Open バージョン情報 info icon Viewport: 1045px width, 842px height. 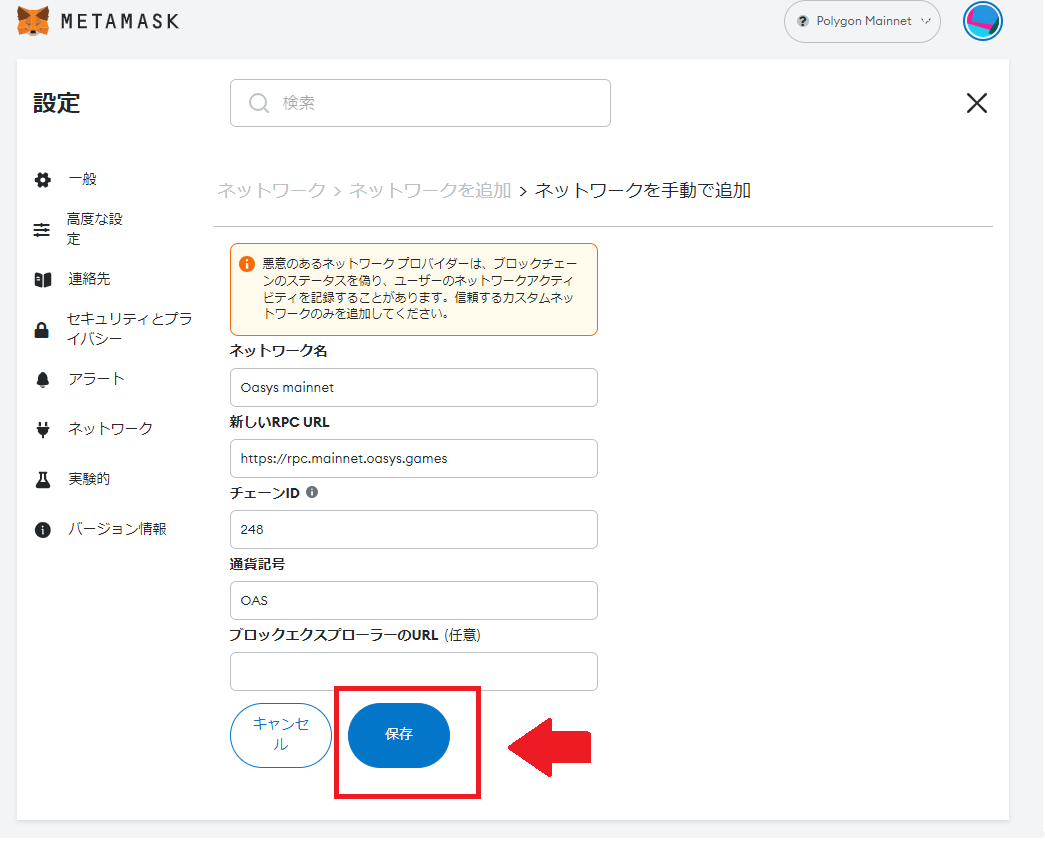point(43,529)
